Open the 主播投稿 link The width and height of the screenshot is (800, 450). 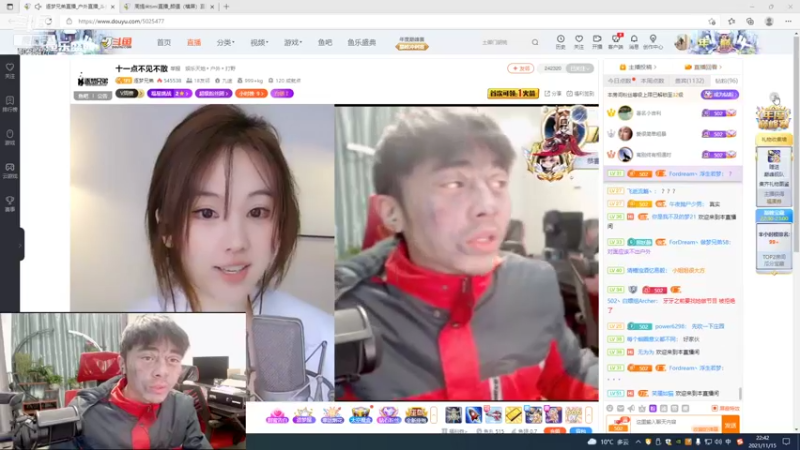pos(638,67)
